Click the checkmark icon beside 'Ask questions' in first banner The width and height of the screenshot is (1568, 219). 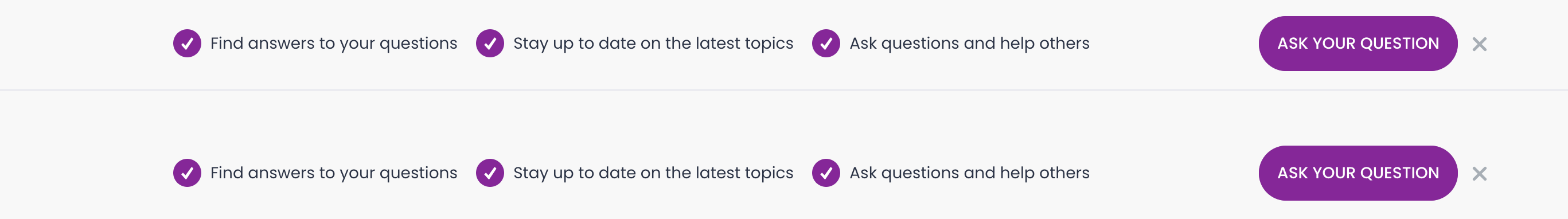(x=826, y=43)
